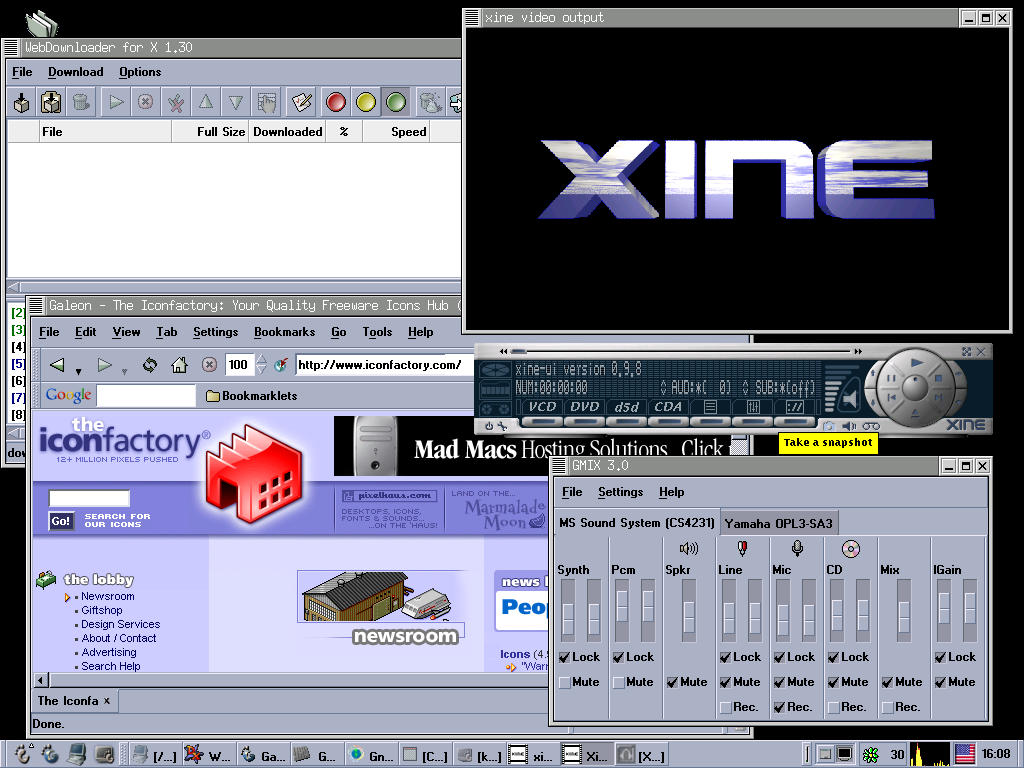The width and height of the screenshot is (1024, 768).
Task: Click the green speed limit light
Action: coord(396,102)
